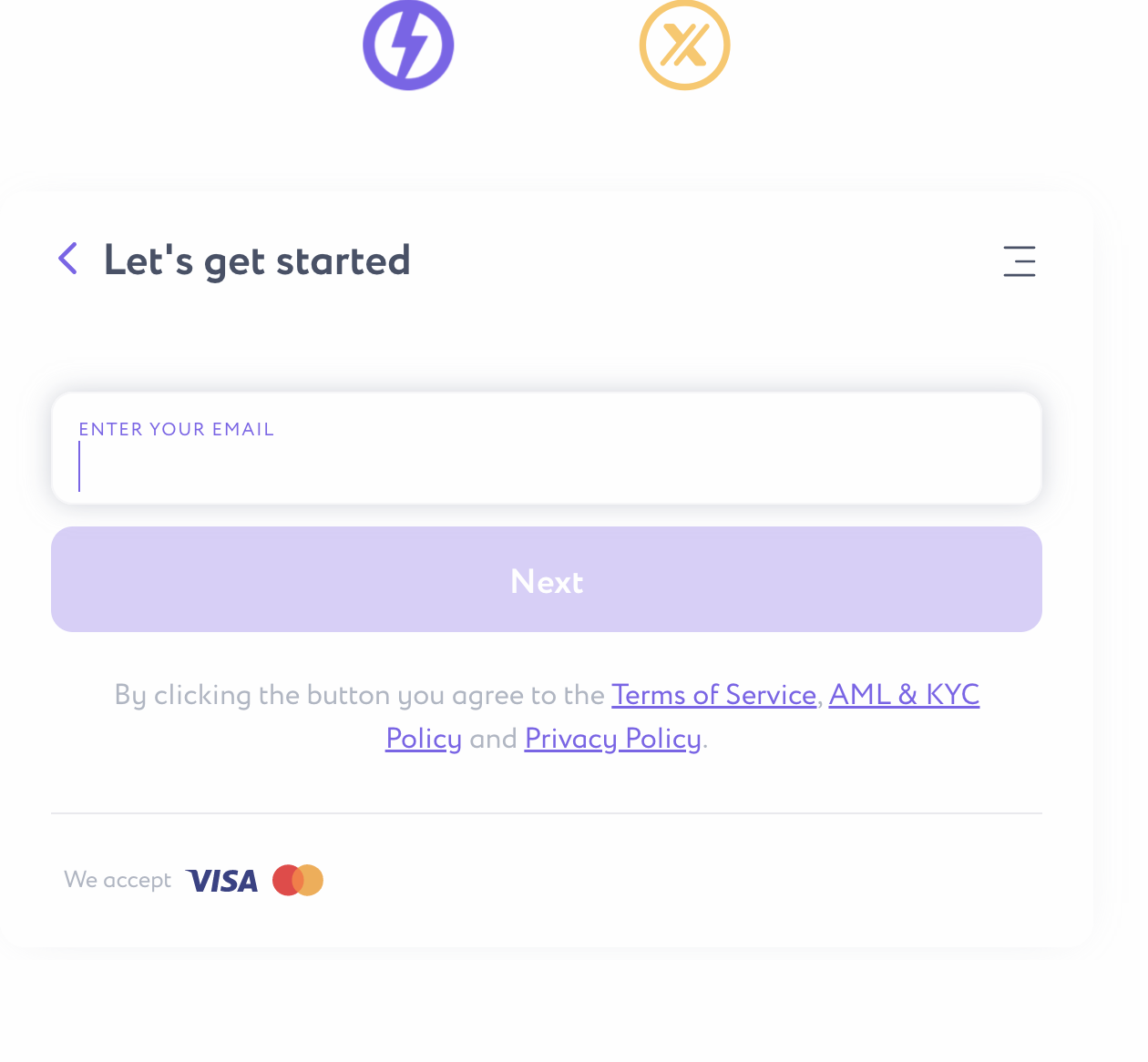
Task: Click the blinking text cursor in email box
Action: [x=80, y=467]
